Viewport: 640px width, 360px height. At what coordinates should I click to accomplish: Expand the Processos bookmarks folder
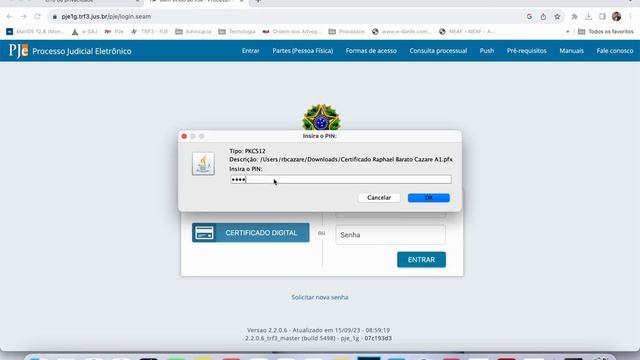pyautogui.click(x=347, y=31)
